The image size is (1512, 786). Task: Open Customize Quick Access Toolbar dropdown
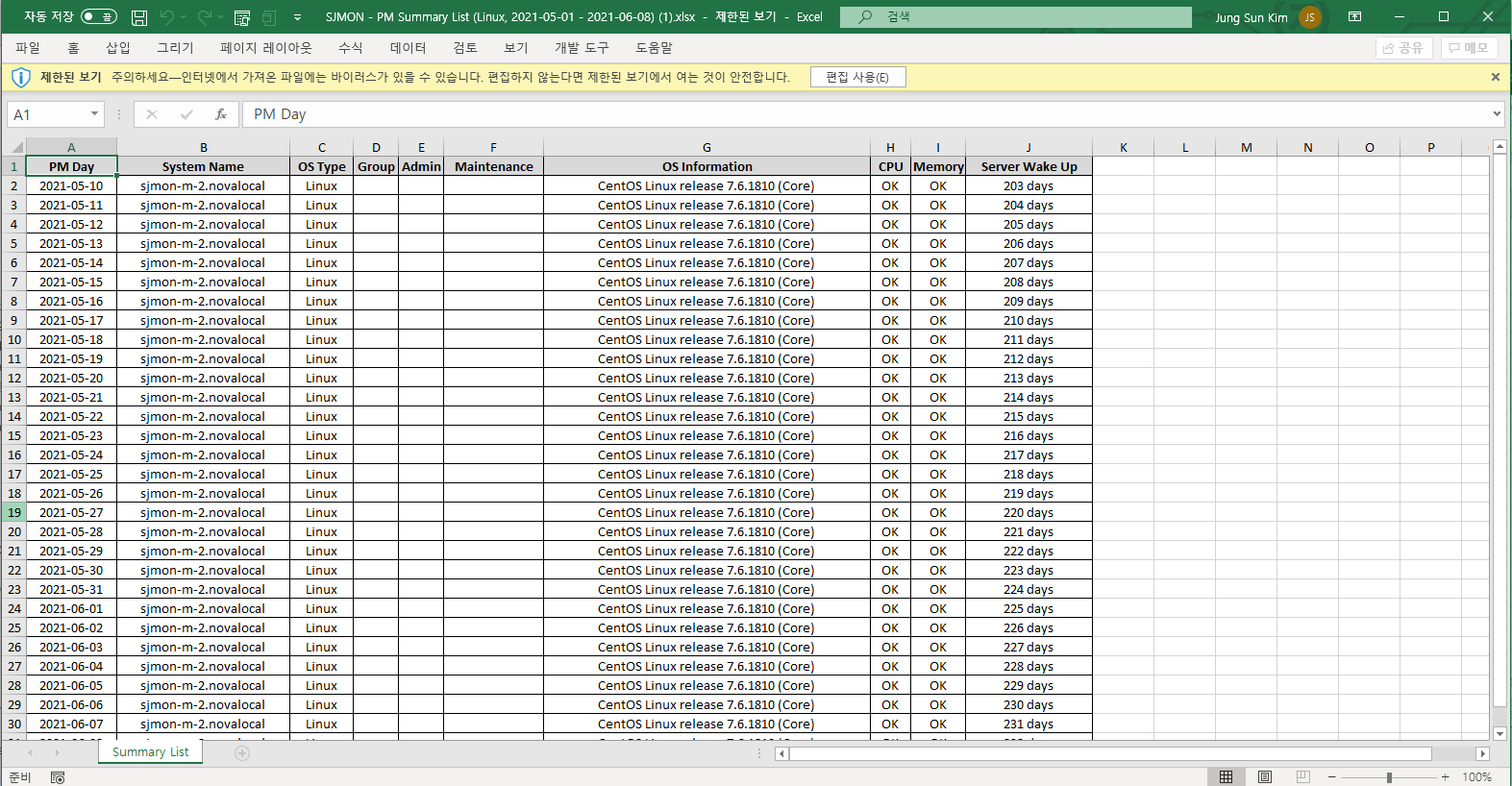tap(297, 17)
